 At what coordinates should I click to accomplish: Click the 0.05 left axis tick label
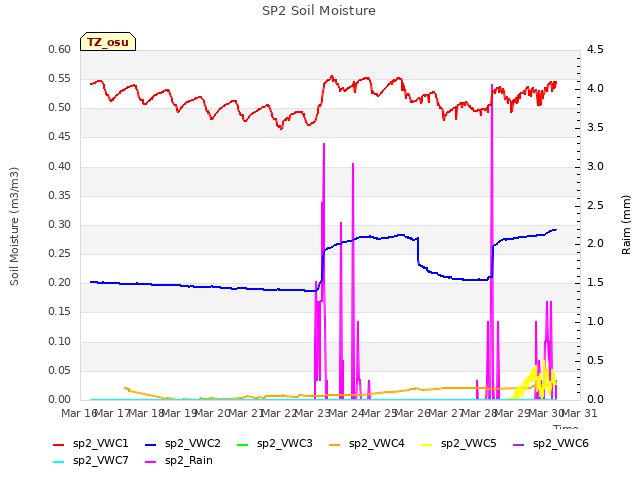point(60,371)
